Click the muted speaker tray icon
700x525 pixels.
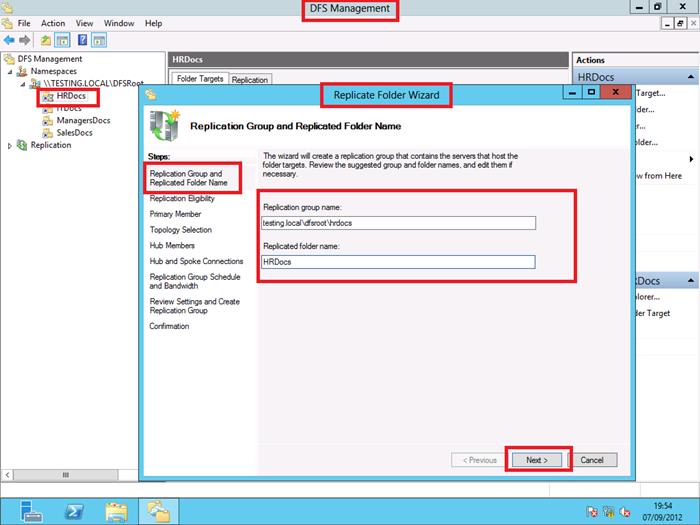tap(625, 512)
